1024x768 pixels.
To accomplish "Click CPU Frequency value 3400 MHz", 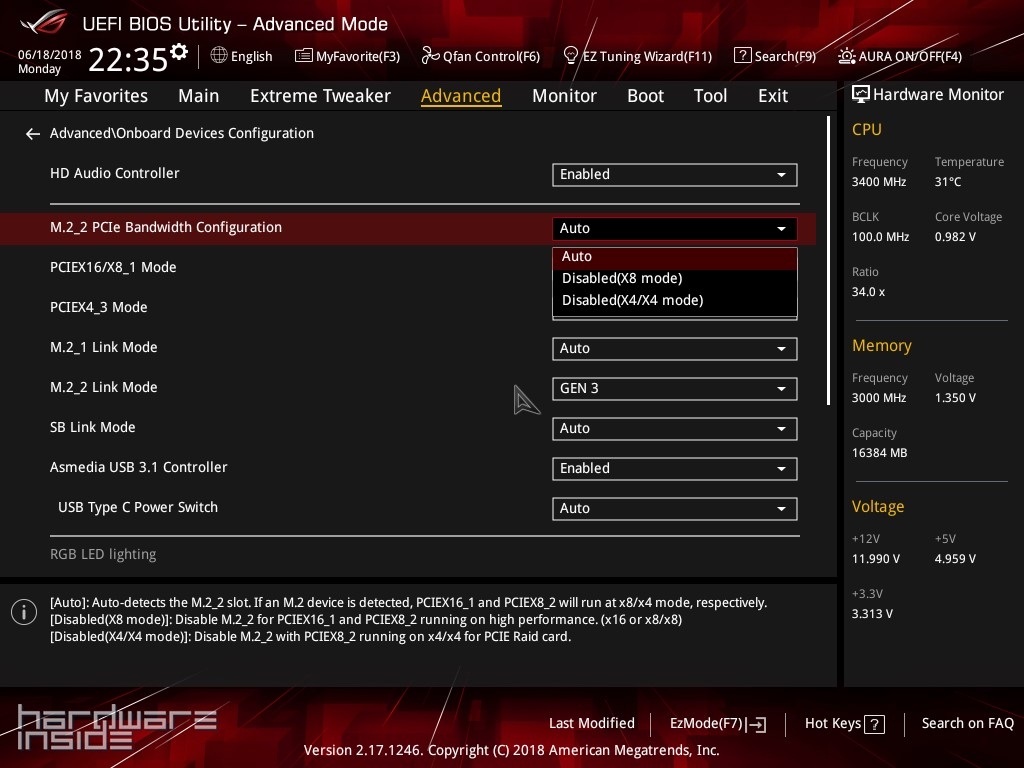I will pyautogui.click(x=878, y=182).
